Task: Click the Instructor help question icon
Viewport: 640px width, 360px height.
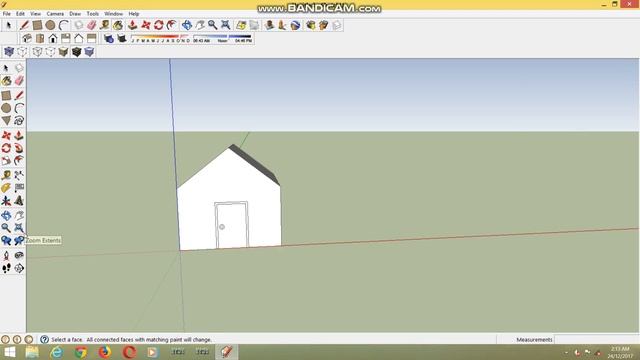Action: point(44,340)
